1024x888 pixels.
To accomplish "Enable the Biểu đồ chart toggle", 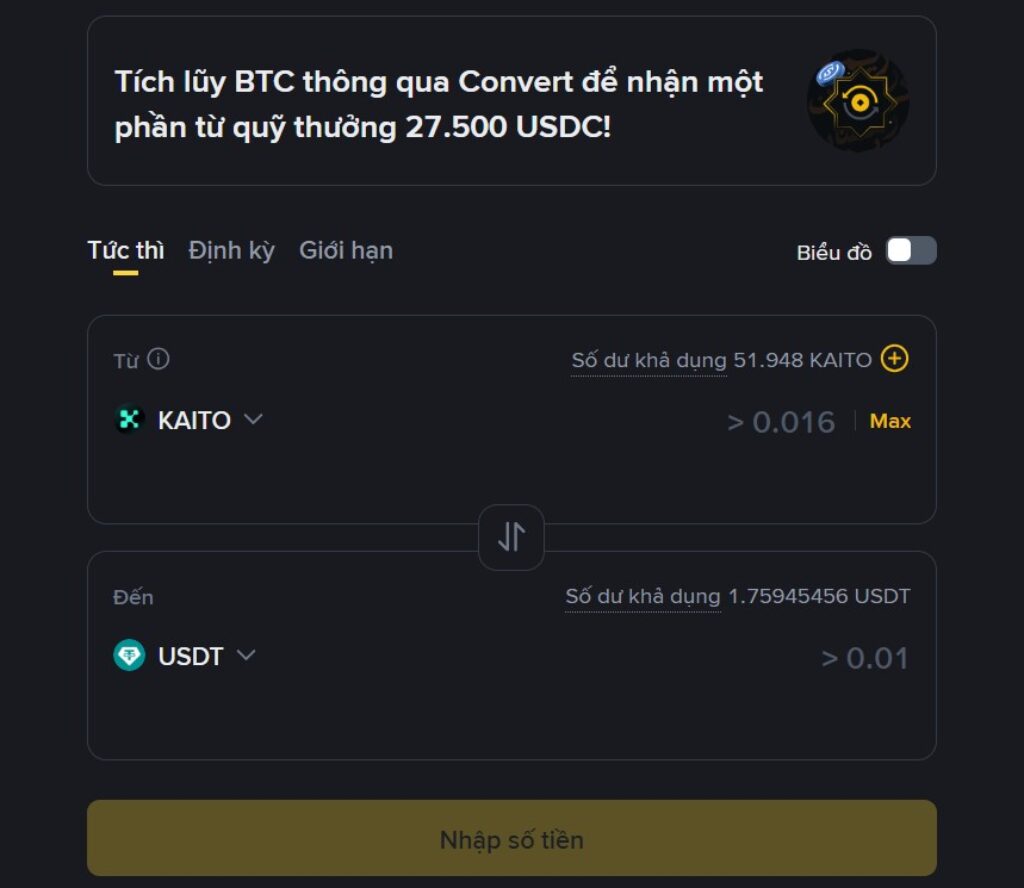I will (910, 251).
